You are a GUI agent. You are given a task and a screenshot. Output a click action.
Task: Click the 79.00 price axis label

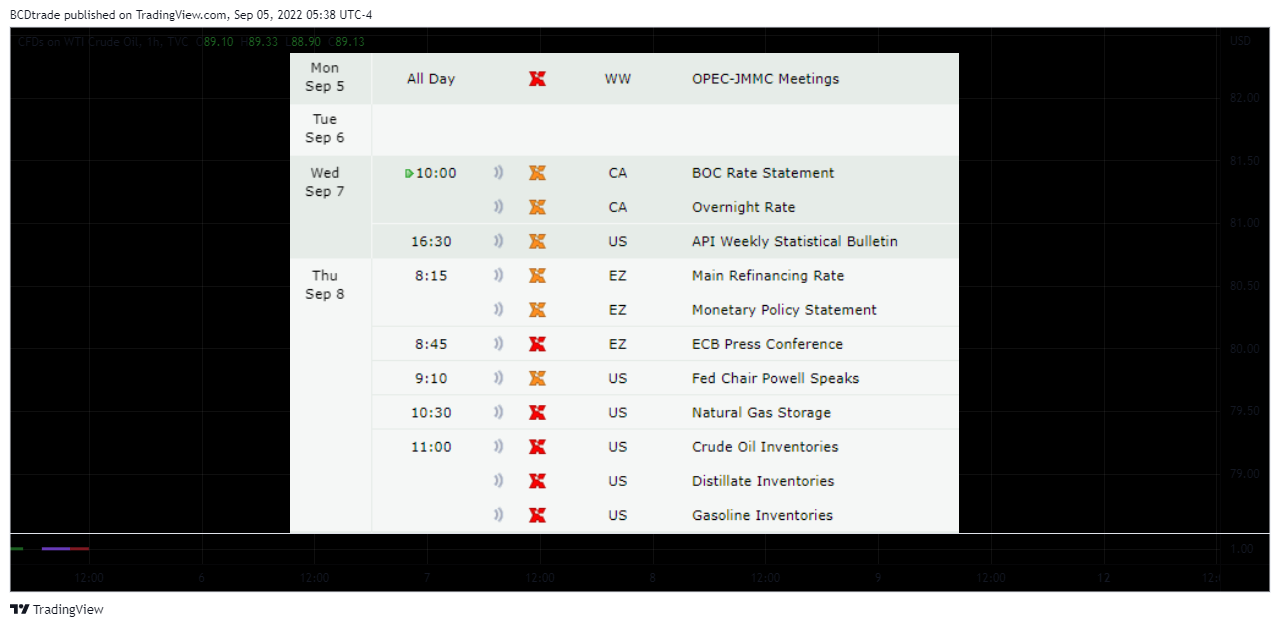[1245, 473]
